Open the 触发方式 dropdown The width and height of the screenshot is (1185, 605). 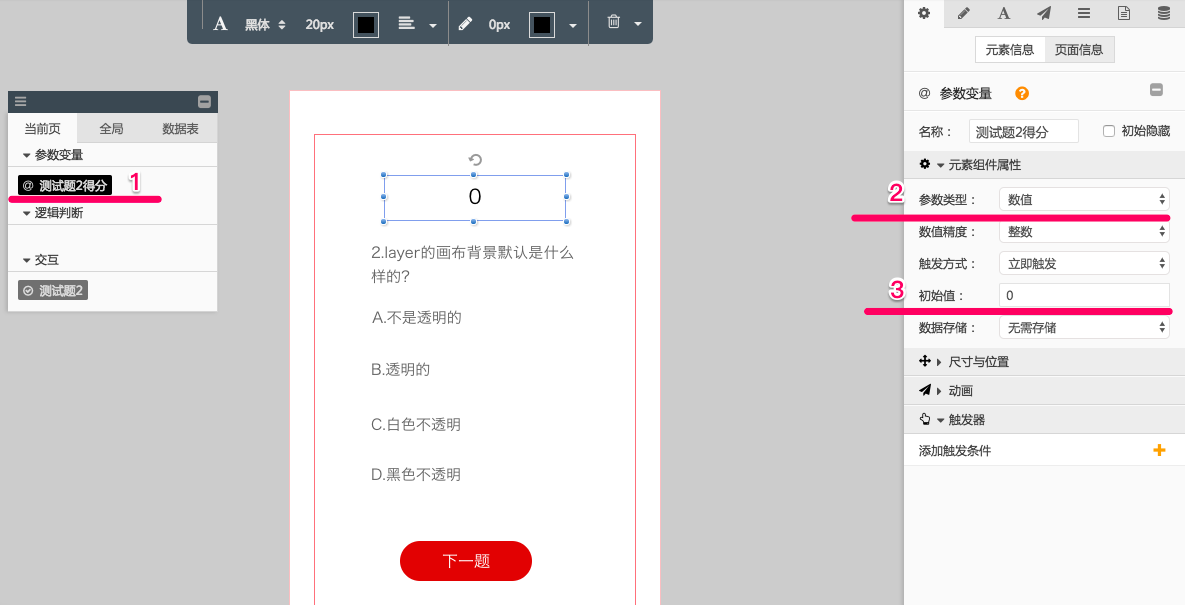pos(1084,264)
